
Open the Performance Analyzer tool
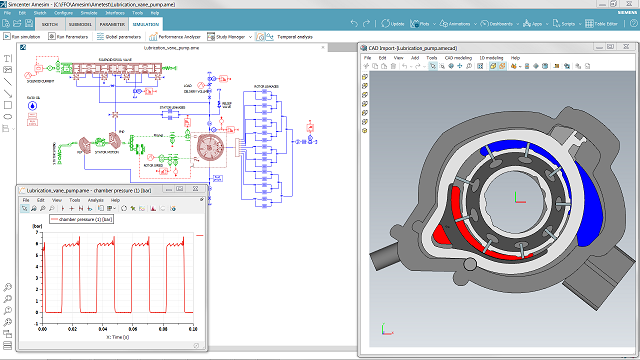tap(175, 37)
